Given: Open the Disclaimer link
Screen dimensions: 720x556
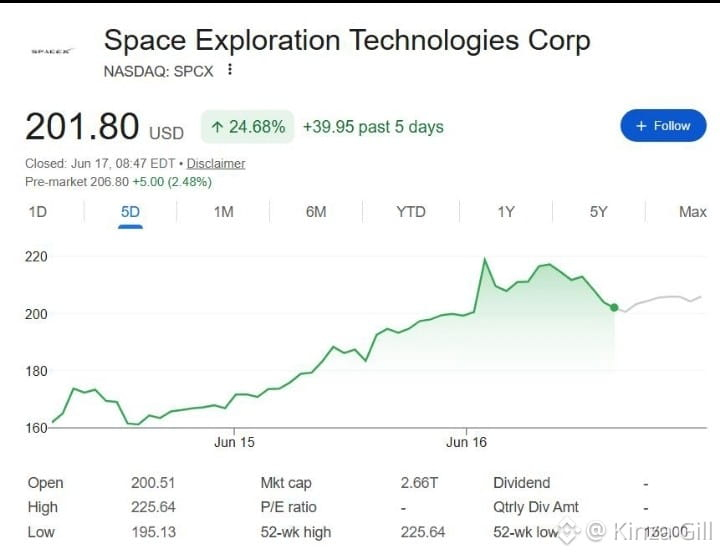Looking at the screenshot, I should (x=216, y=163).
